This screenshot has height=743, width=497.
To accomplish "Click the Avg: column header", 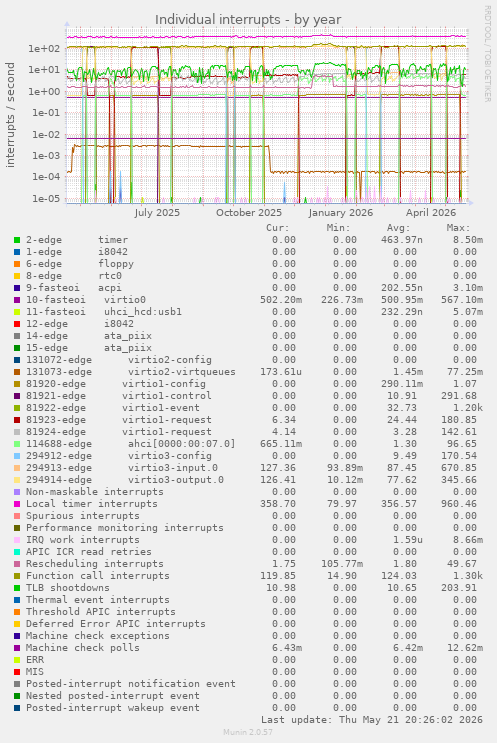I will (x=398, y=228).
